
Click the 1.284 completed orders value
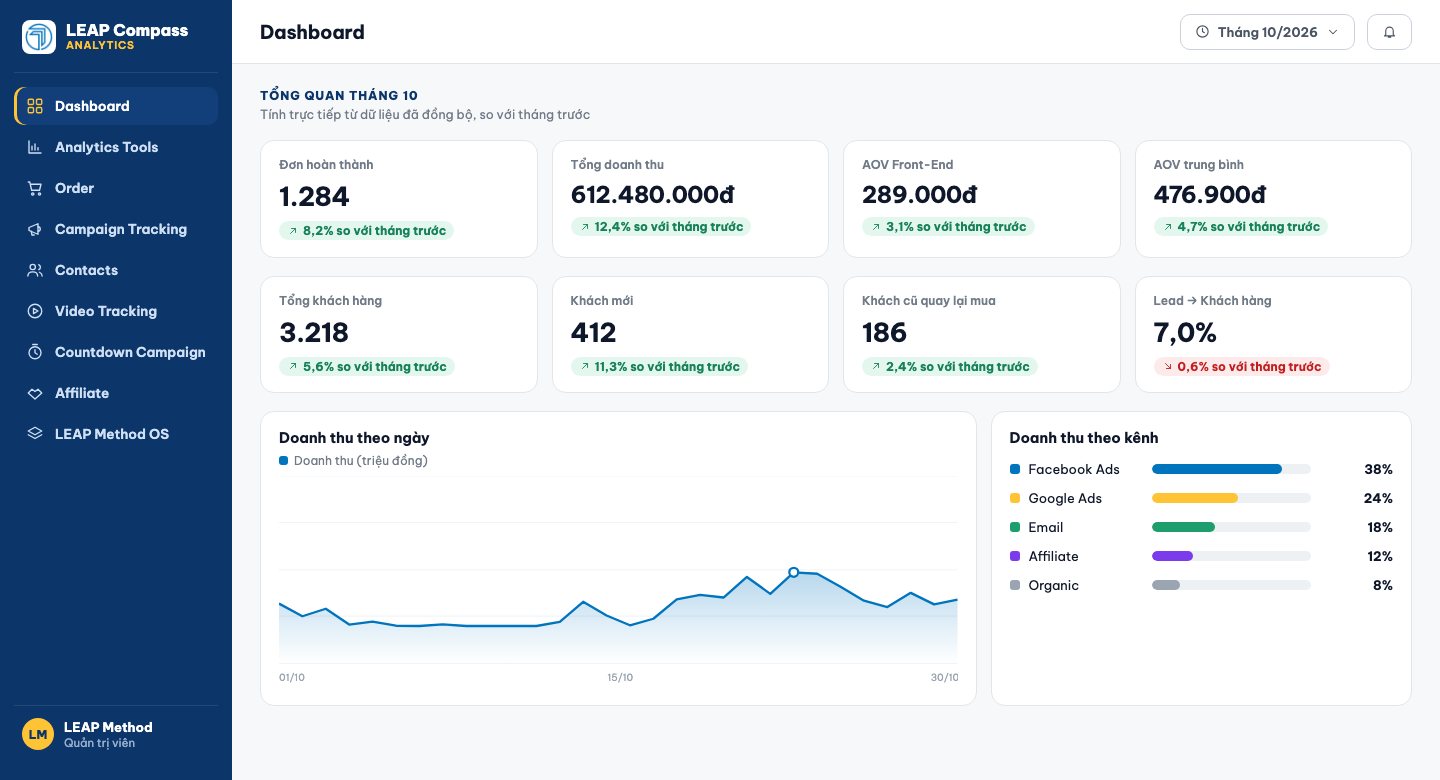tap(314, 197)
